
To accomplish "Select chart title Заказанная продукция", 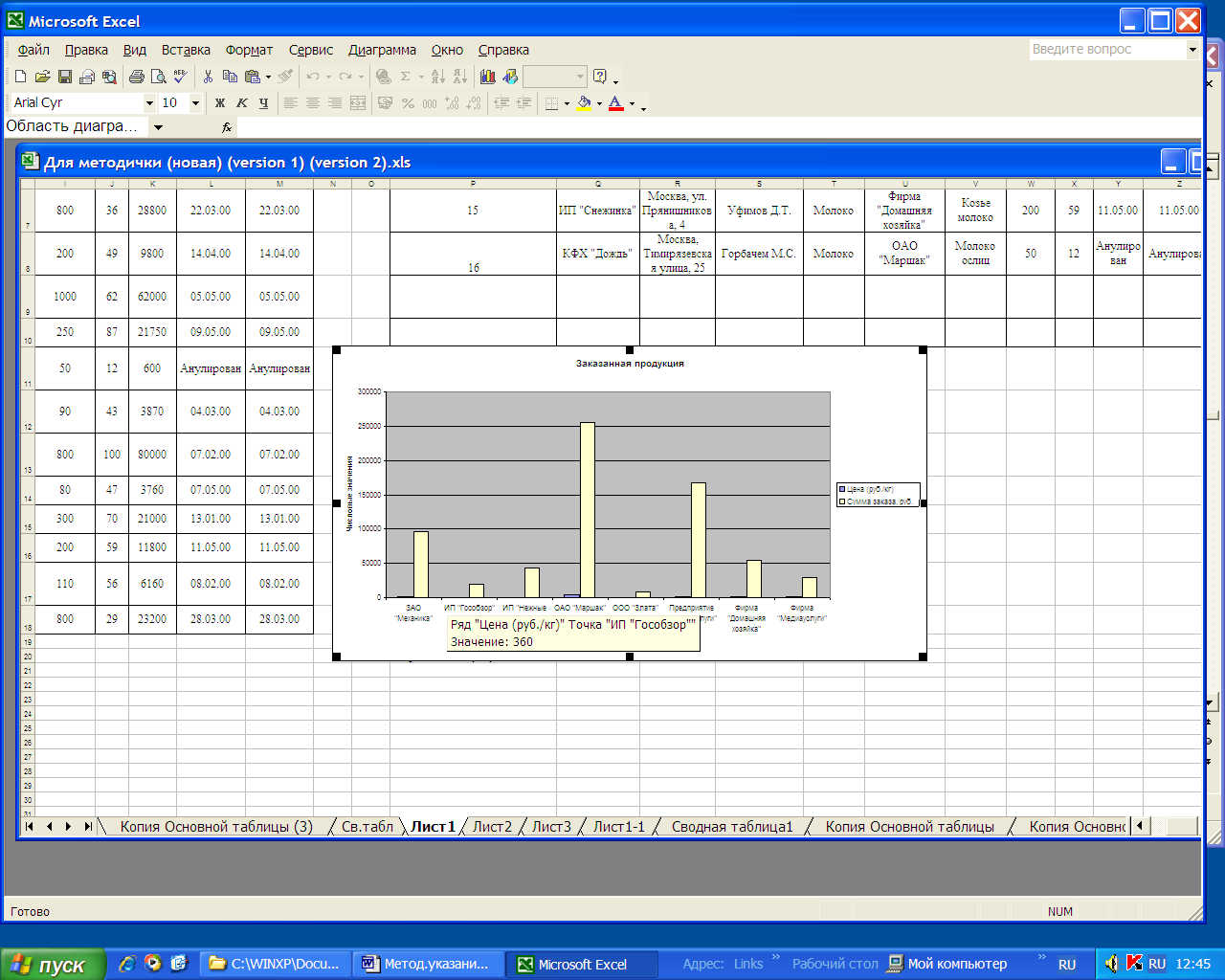I will click(x=630, y=364).
